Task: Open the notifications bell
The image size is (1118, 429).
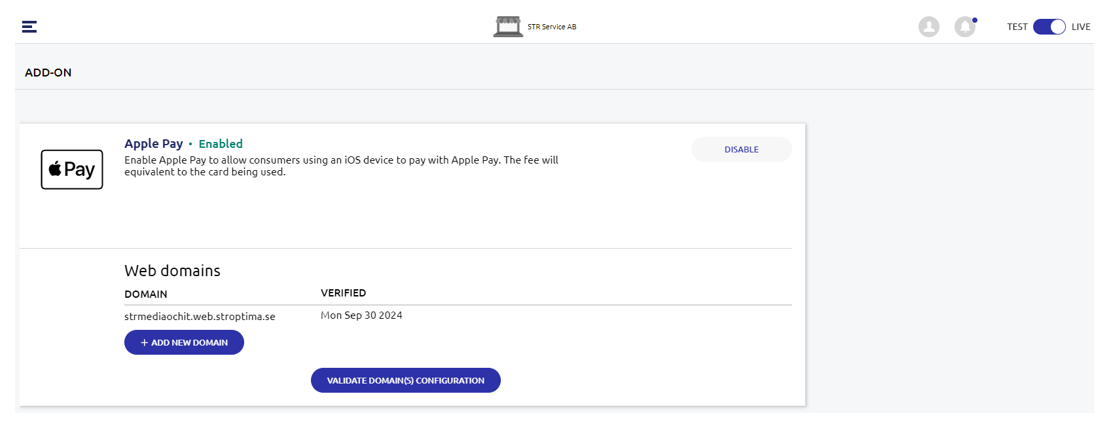Action: point(965,27)
